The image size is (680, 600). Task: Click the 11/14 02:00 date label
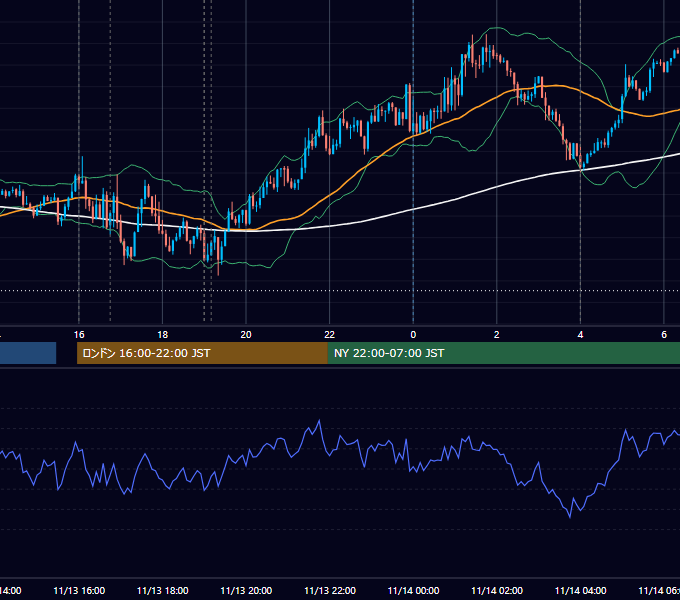497,590
